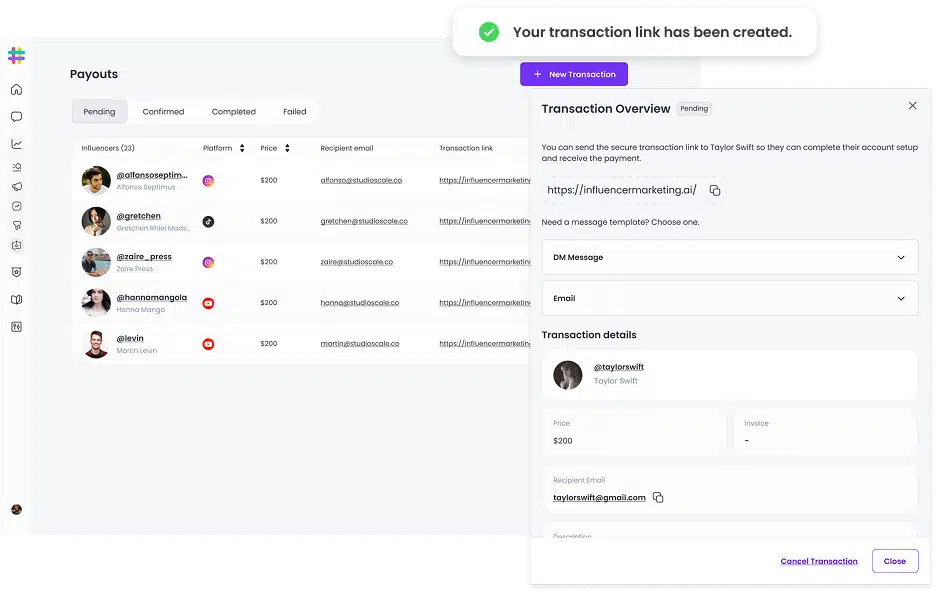Click the home icon in sidebar

(x=16, y=90)
